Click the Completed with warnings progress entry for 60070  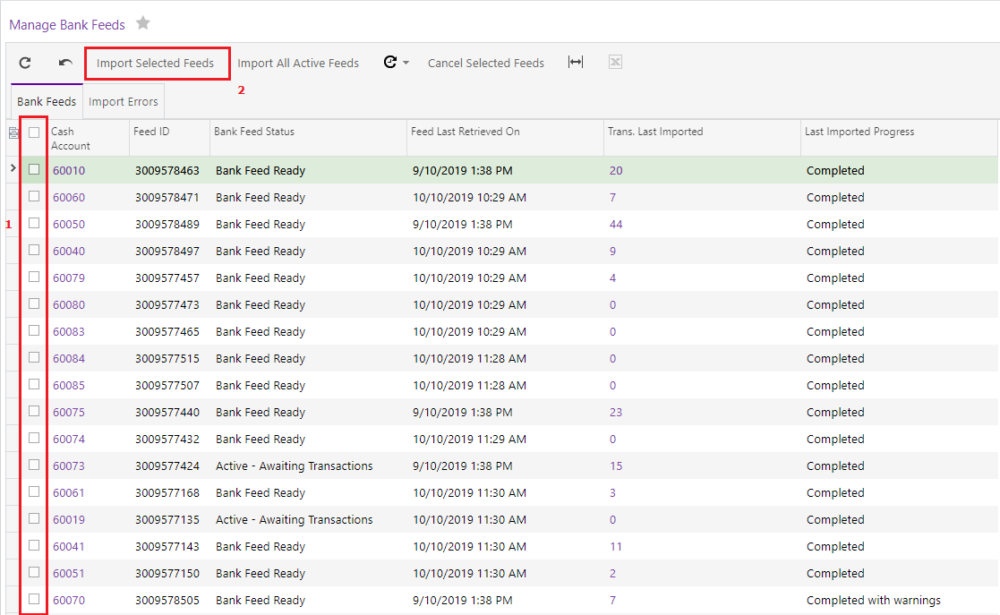[x=872, y=600]
